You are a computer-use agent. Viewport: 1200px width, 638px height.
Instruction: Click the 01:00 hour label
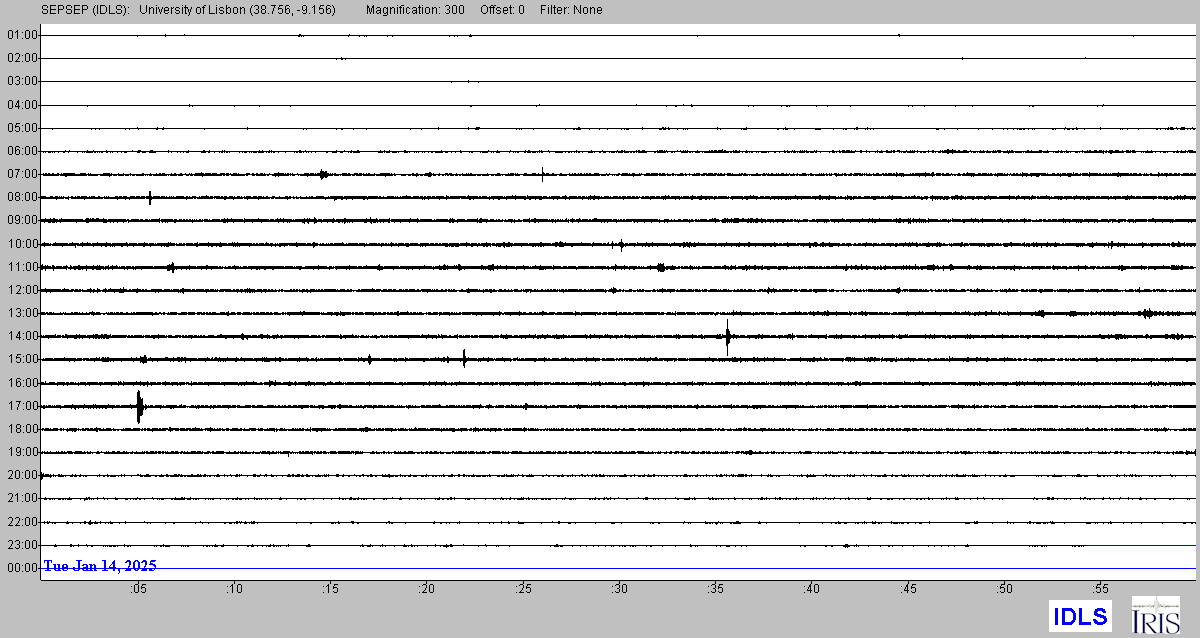pos(22,35)
